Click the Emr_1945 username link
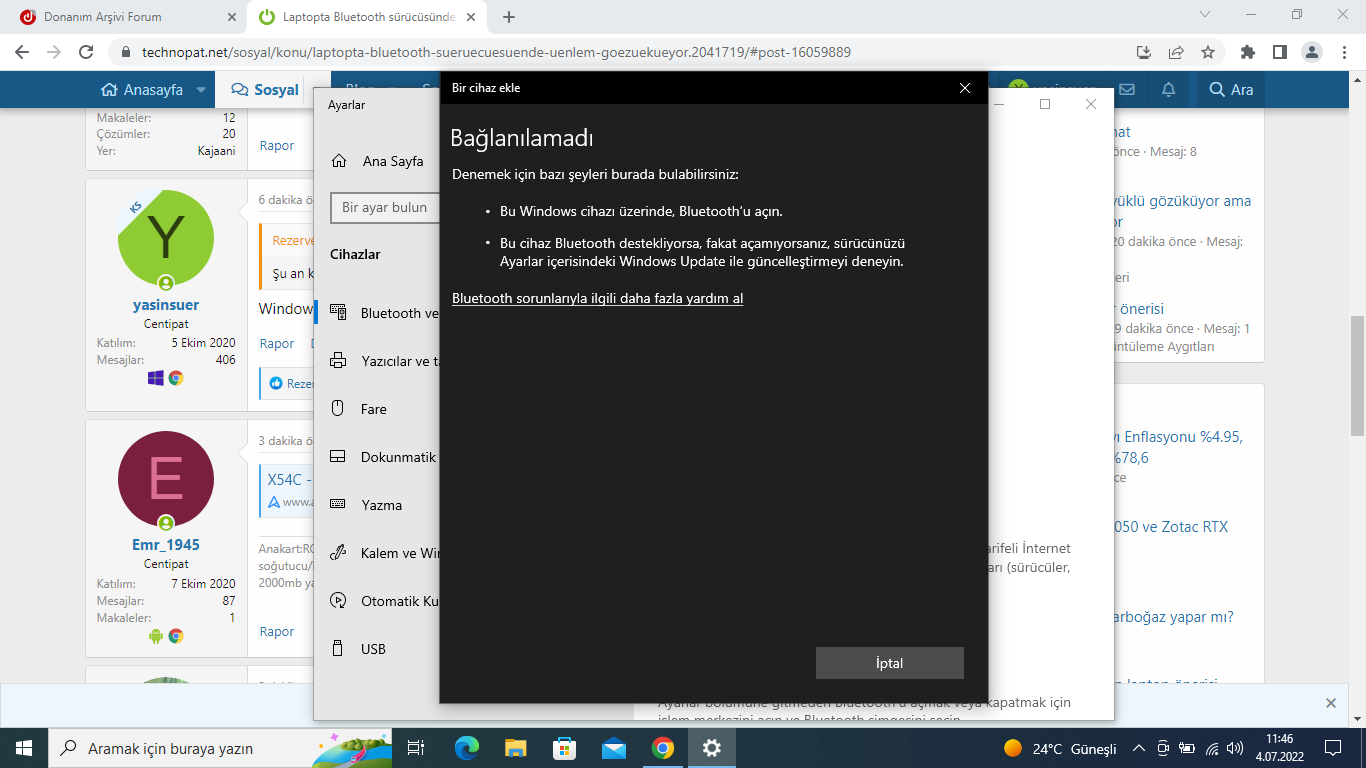 click(166, 545)
